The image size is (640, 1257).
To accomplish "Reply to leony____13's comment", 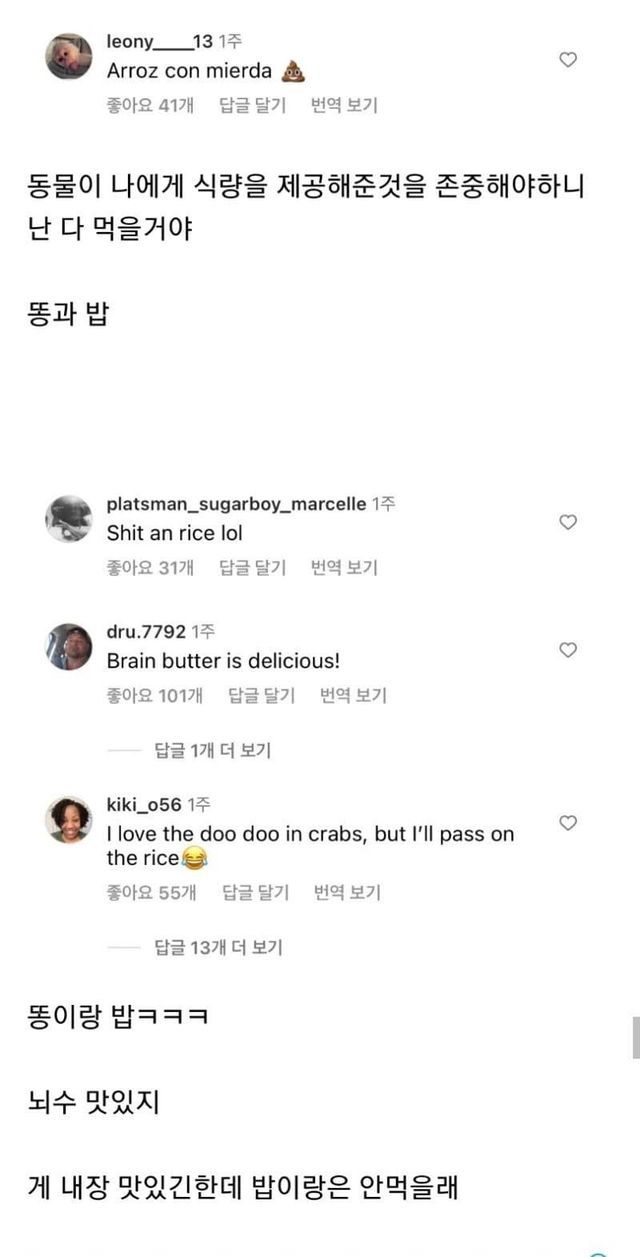I will click(252, 105).
